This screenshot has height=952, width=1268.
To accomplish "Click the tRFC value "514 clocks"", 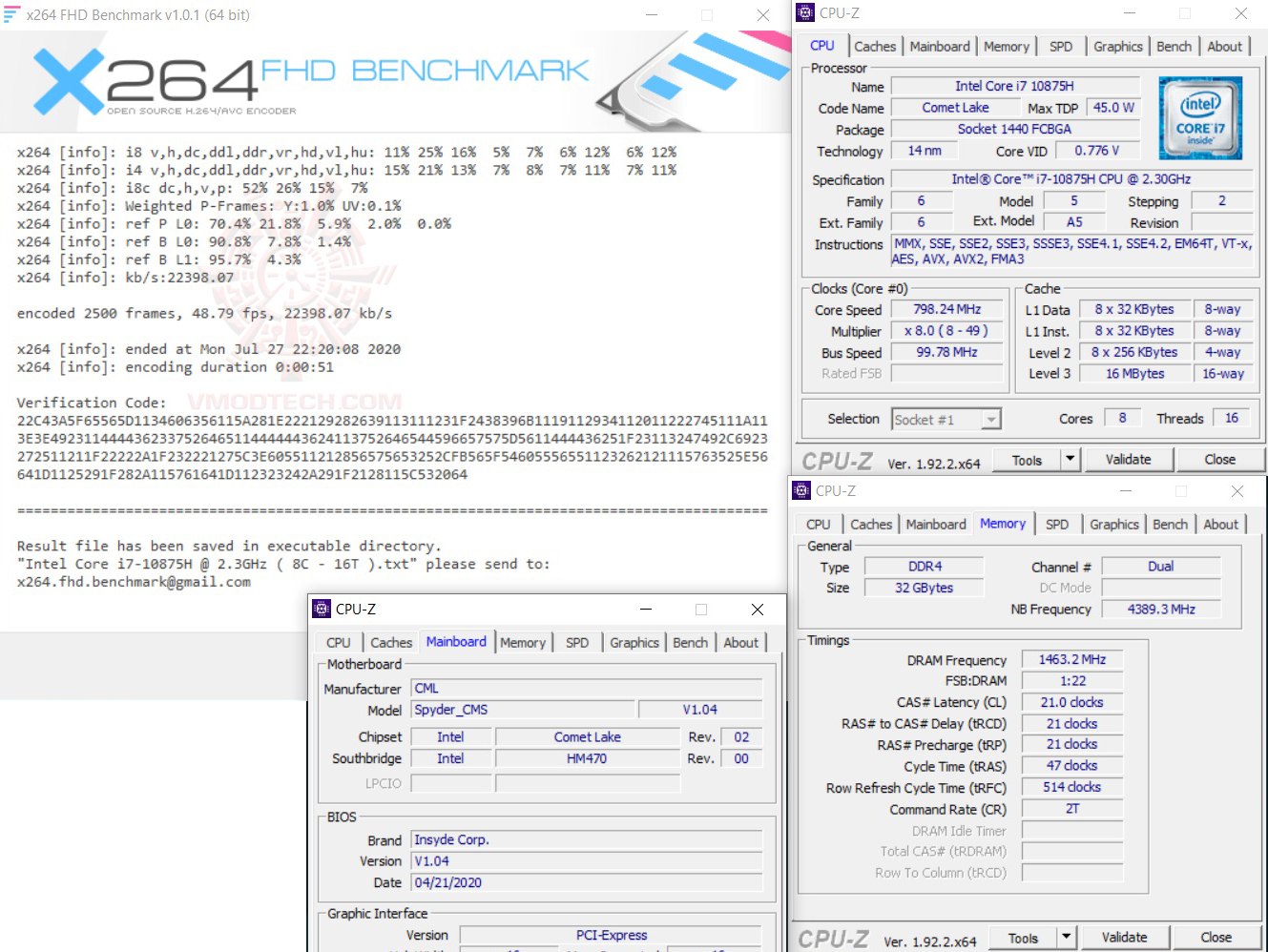I will [x=1072, y=787].
